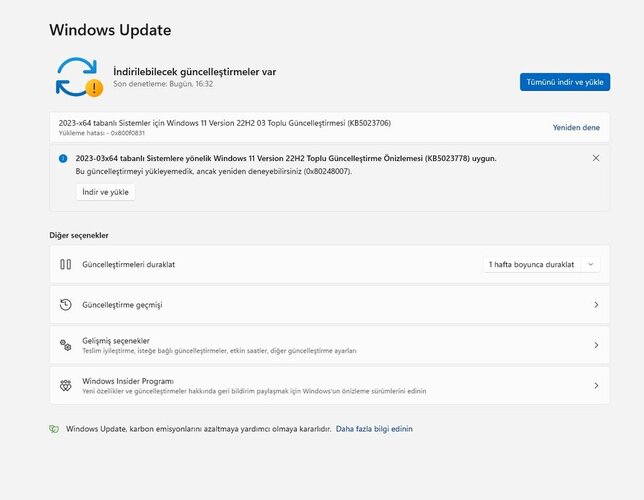Click the green leaf carbon emissions icon
Screen dimensions: 644x500
click(x=54, y=429)
